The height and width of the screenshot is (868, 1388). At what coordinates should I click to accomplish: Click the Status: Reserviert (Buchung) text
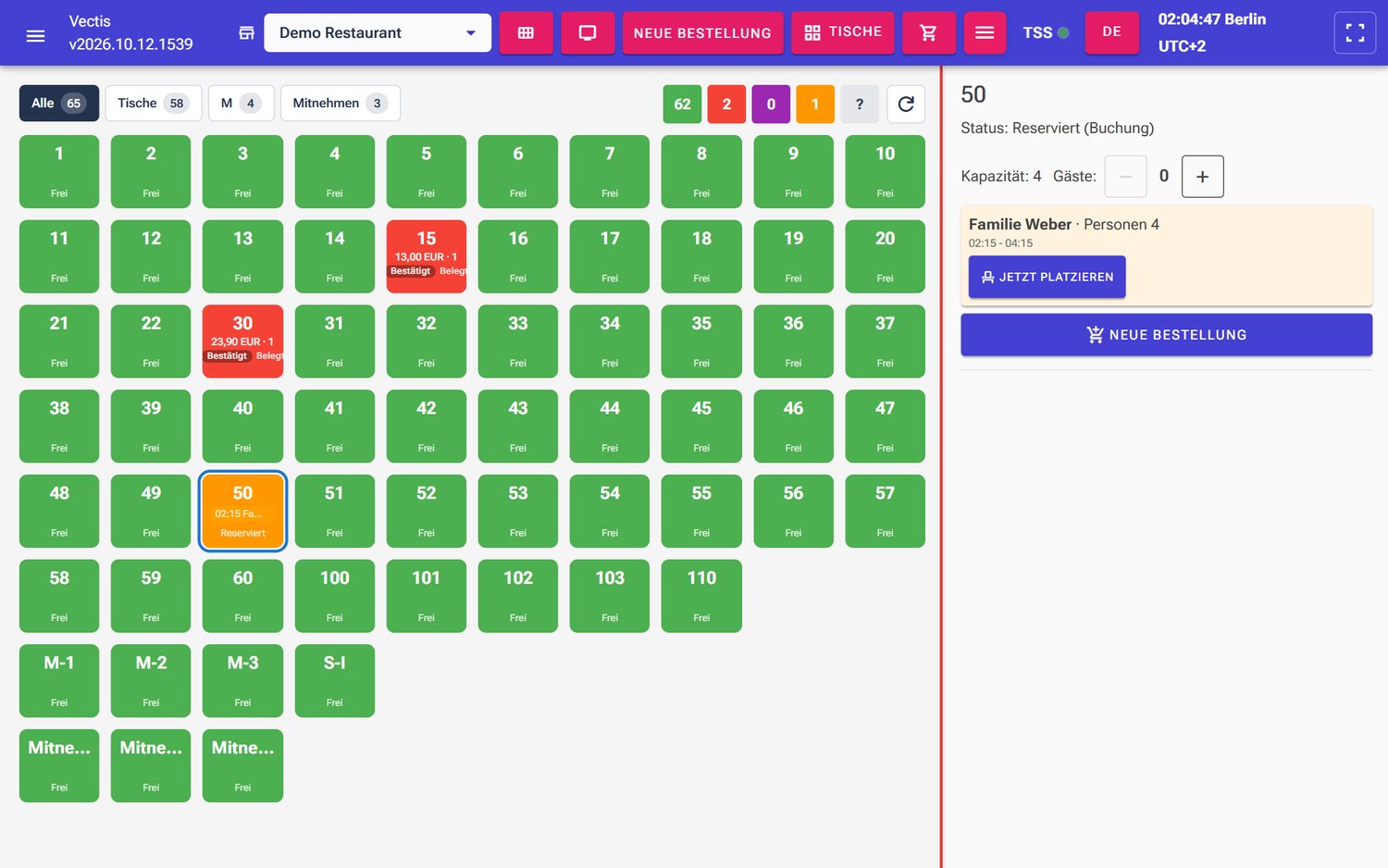pyautogui.click(x=1058, y=128)
